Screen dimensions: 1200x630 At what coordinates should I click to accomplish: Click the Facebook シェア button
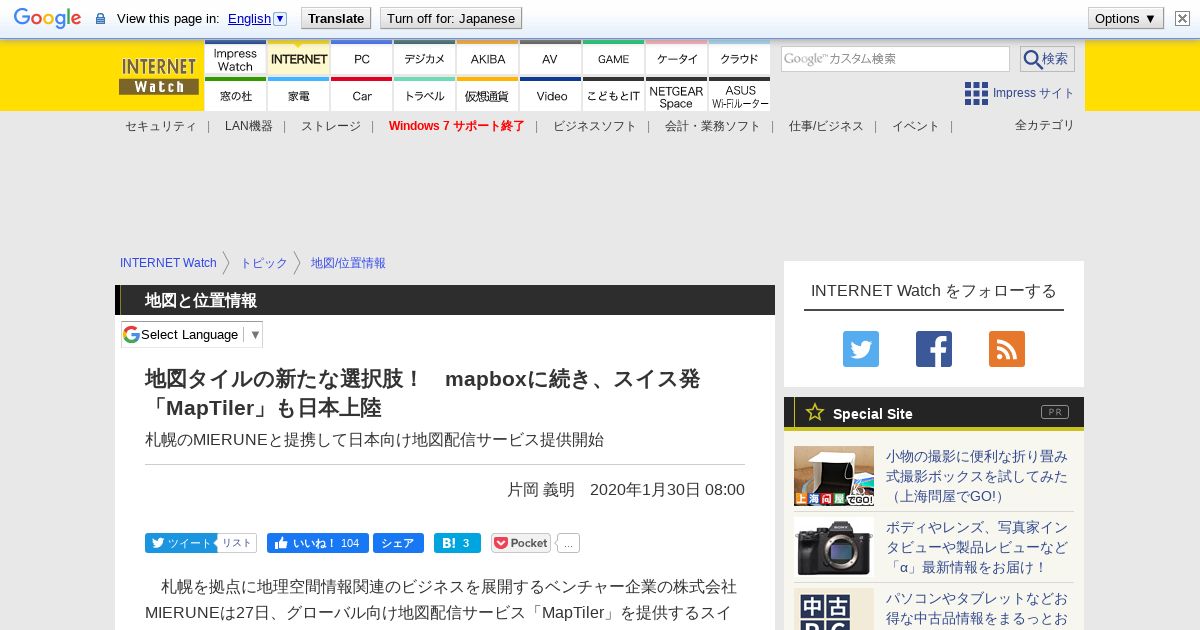[398, 543]
